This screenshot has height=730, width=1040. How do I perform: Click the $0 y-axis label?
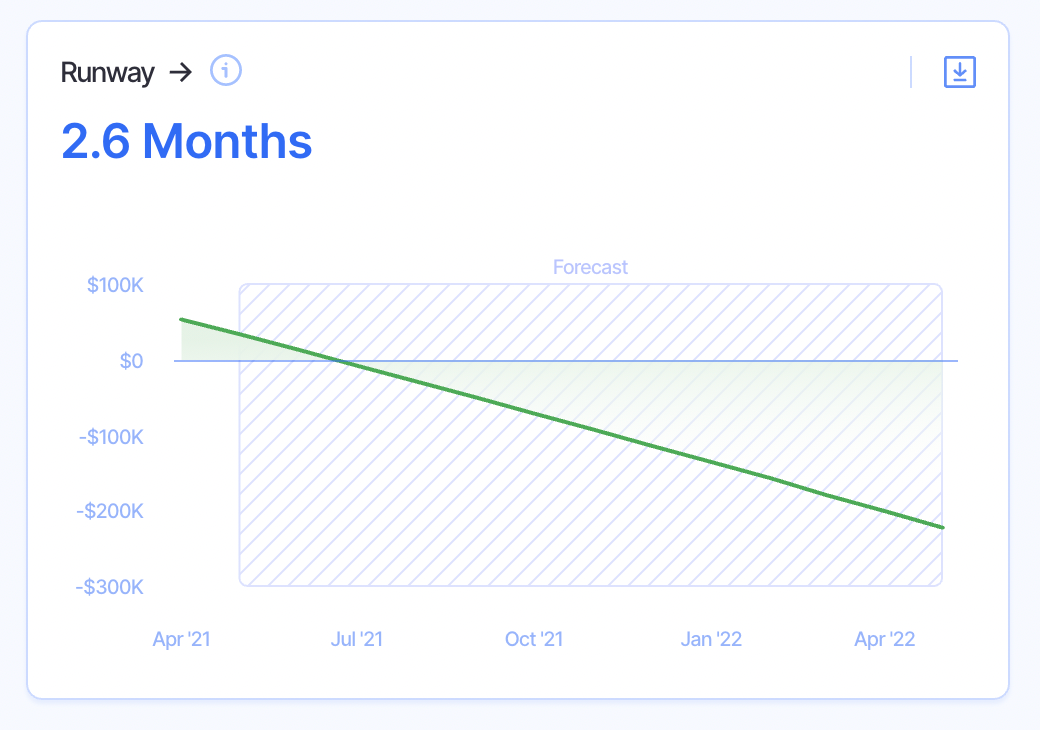(x=131, y=361)
